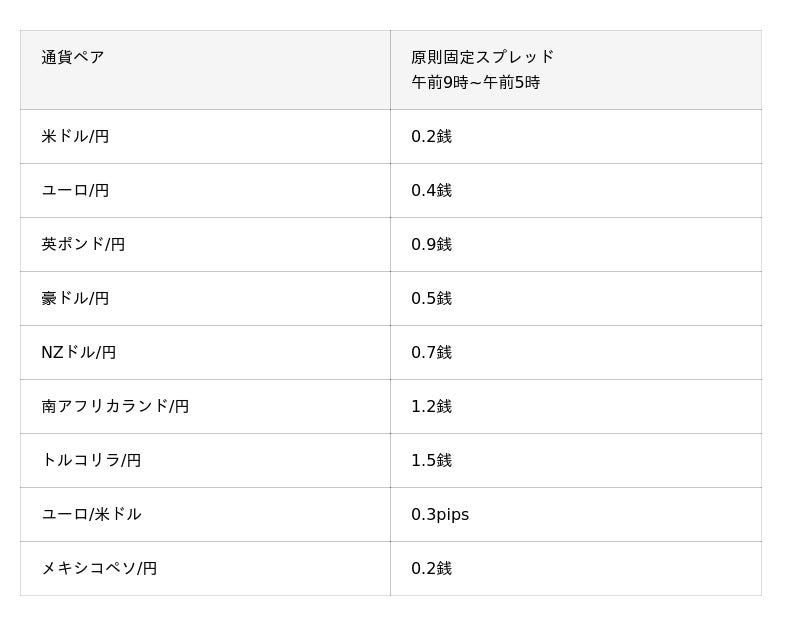Select the NZドル/円 currency pair cell
The width and height of the screenshot is (800, 626).
78,353
